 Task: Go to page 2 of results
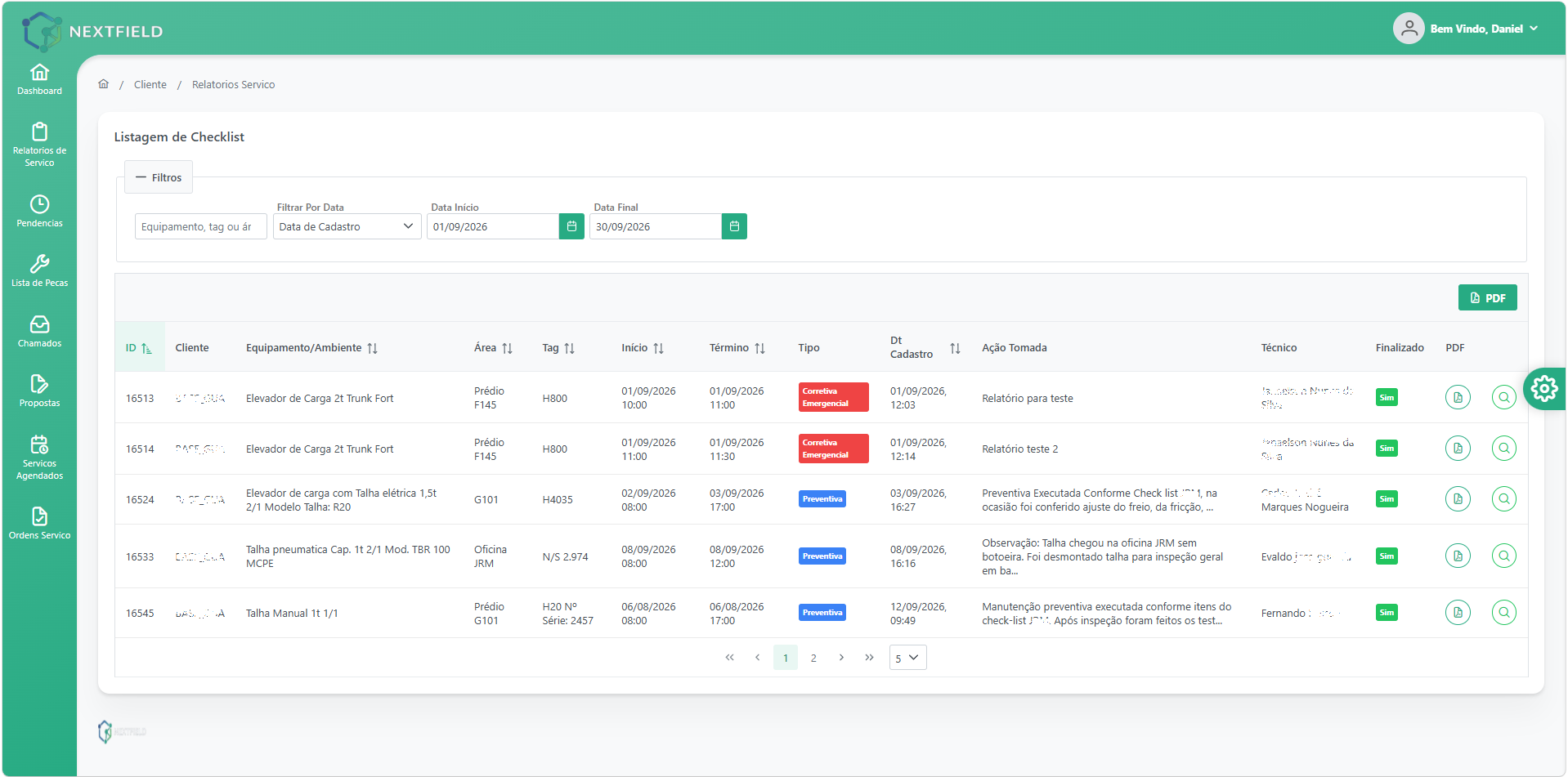pos(813,658)
